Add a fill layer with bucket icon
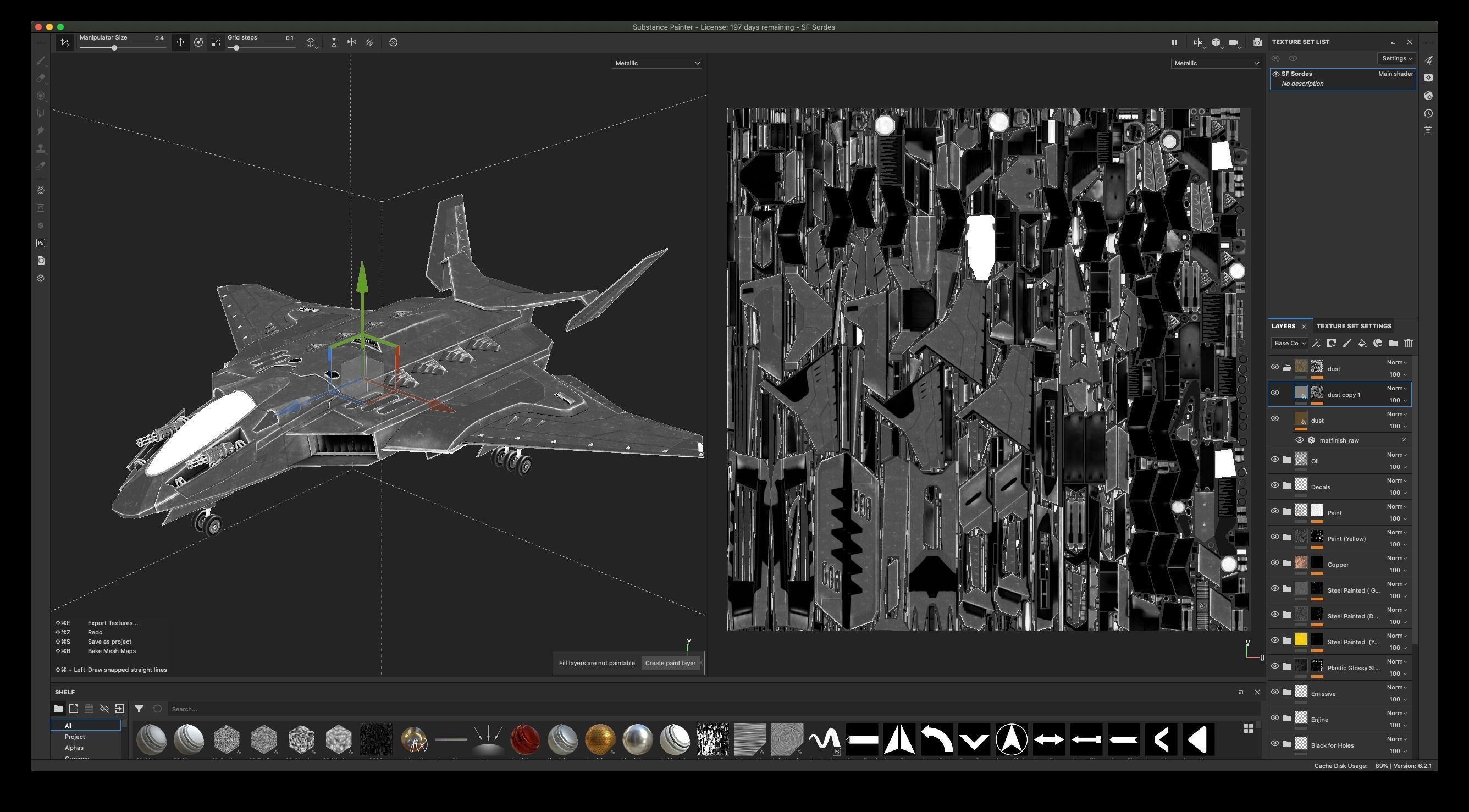This screenshot has height=812, width=1469. tap(1362, 343)
